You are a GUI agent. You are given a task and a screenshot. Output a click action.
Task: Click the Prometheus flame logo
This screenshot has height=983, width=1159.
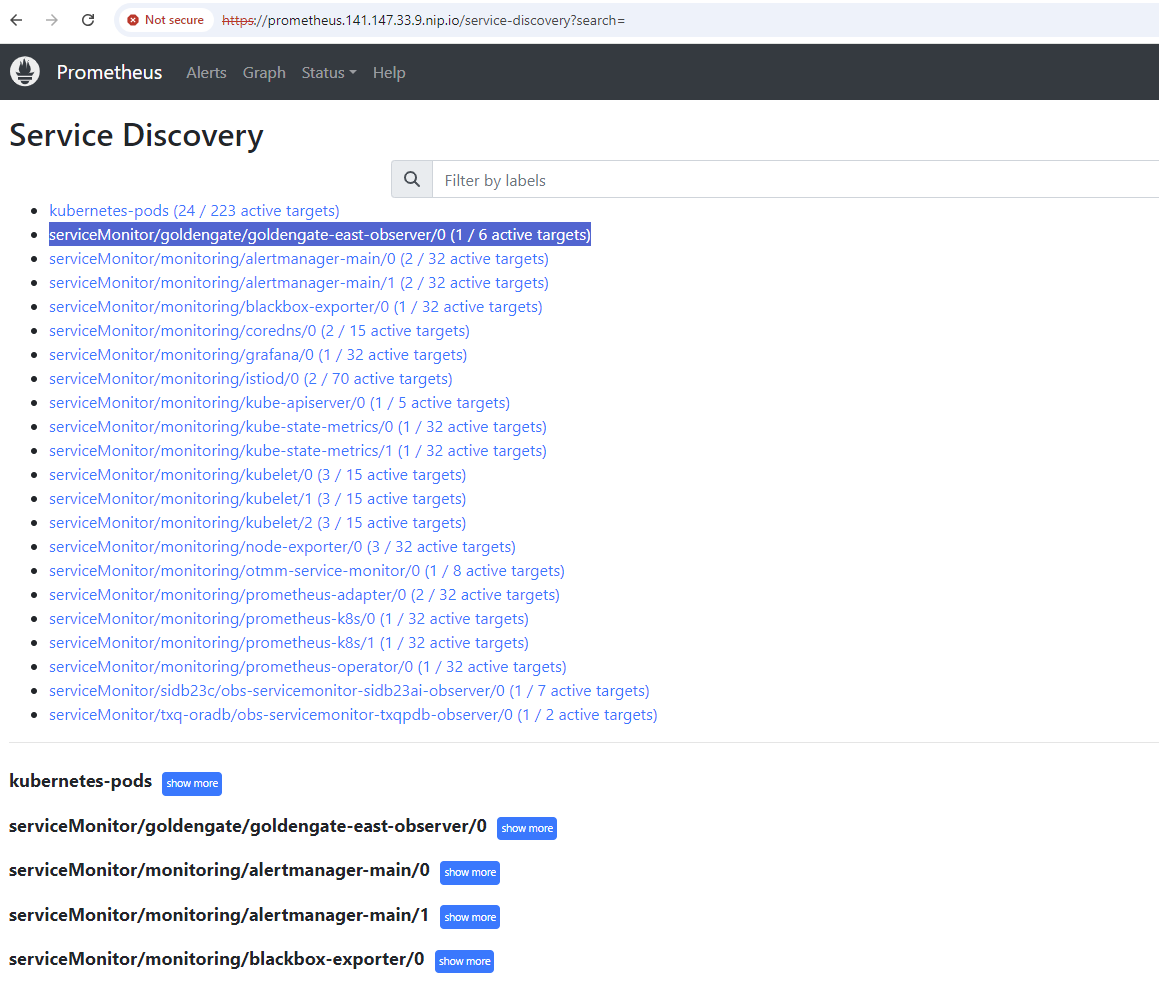(x=24, y=71)
